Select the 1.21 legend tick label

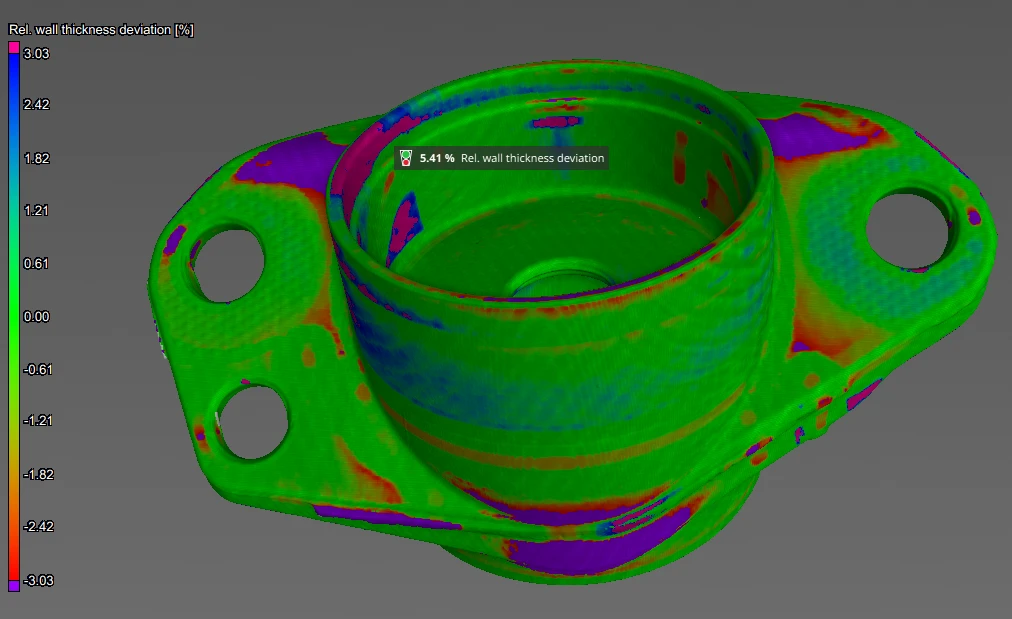pyautogui.click(x=37, y=211)
